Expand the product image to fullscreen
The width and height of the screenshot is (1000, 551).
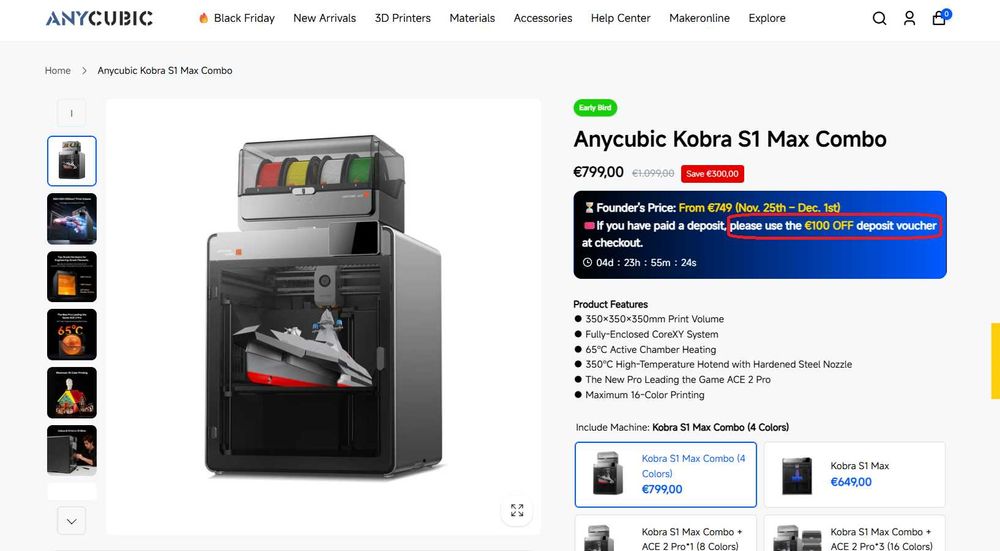click(517, 510)
